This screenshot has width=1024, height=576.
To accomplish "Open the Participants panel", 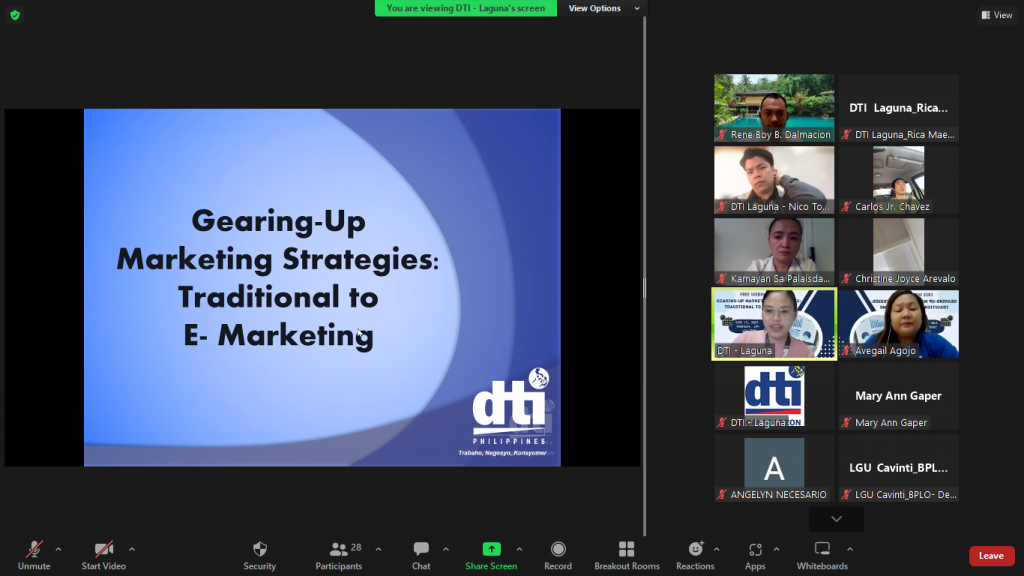I will click(x=338, y=554).
